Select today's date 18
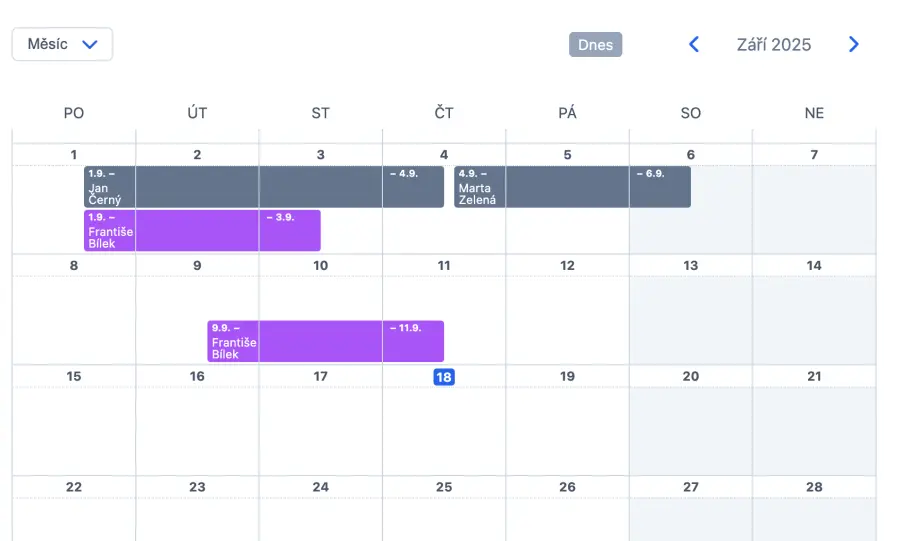The width and height of the screenshot is (900, 541). 444,377
